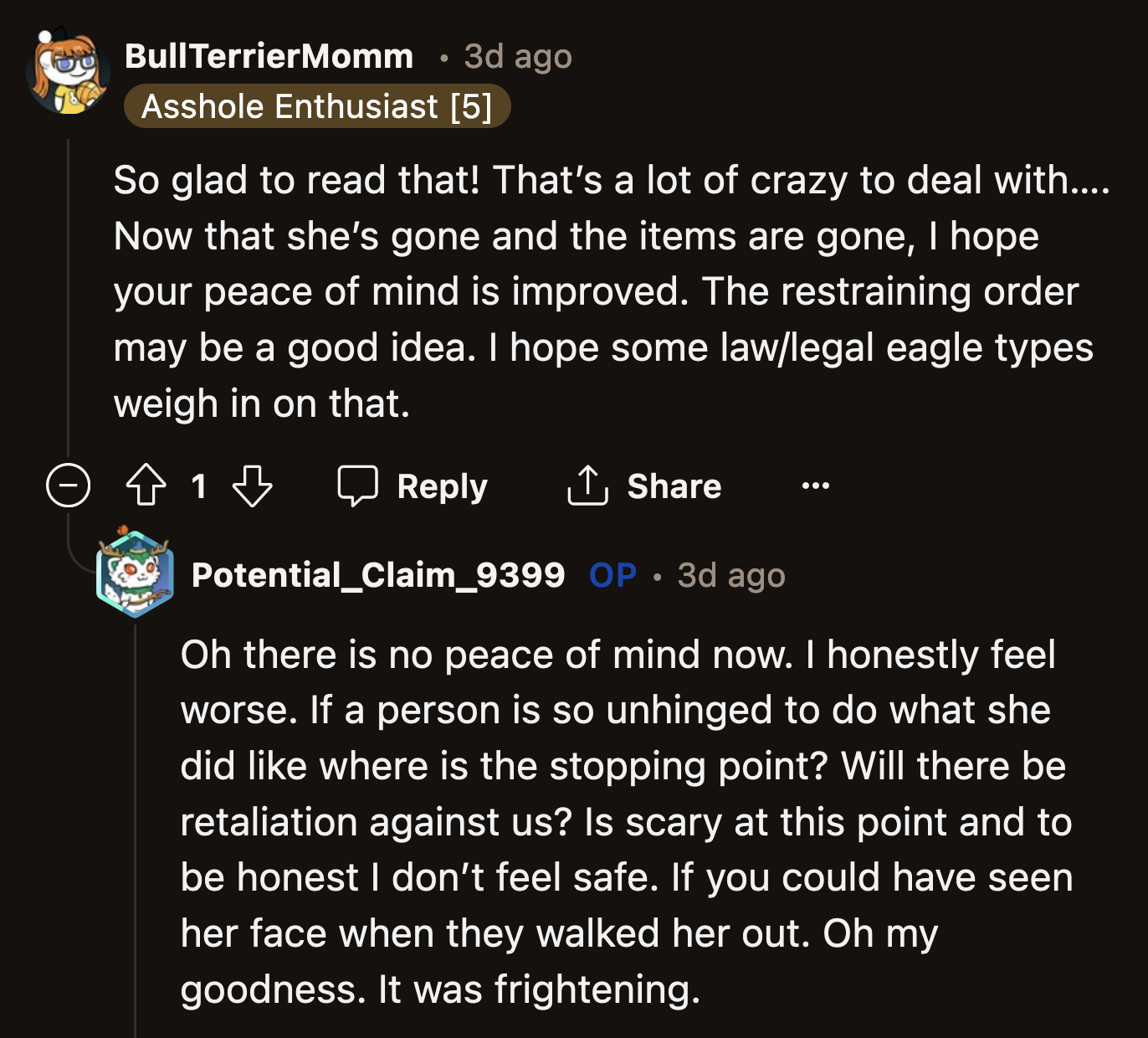Downvote BullTerrierMomm's comment
1148x1038 pixels.
(x=251, y=486)
